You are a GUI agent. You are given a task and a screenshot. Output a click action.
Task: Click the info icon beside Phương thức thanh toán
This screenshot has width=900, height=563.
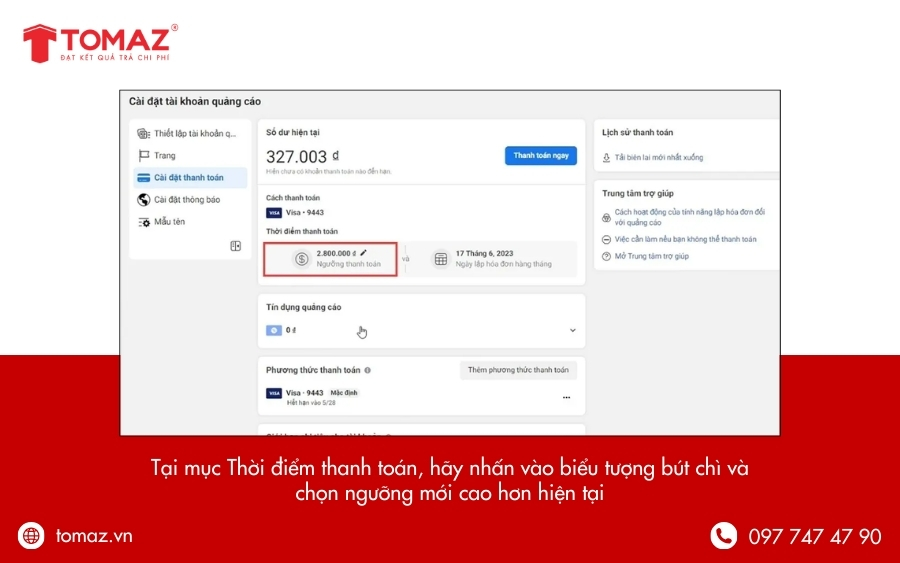click(x=368, y=370)
